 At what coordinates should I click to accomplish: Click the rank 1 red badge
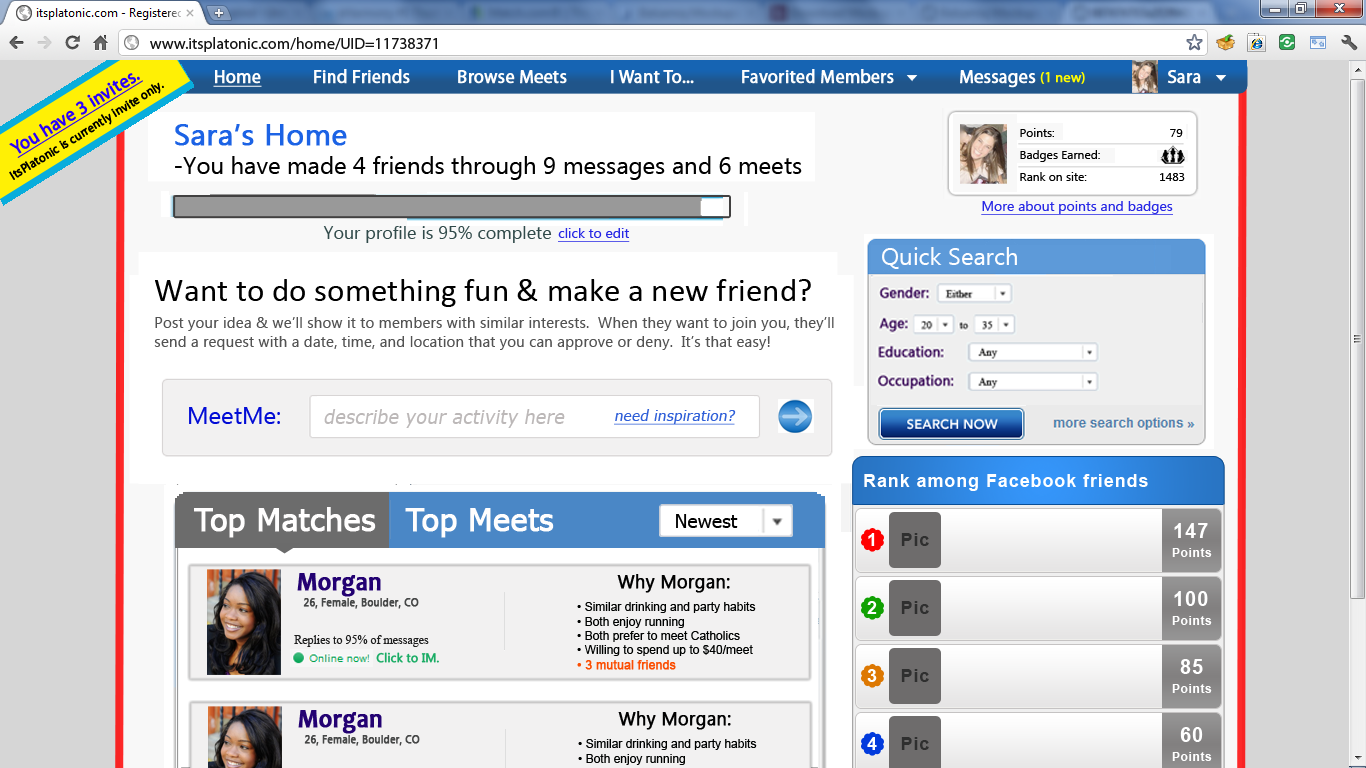(x=872, y=540)
